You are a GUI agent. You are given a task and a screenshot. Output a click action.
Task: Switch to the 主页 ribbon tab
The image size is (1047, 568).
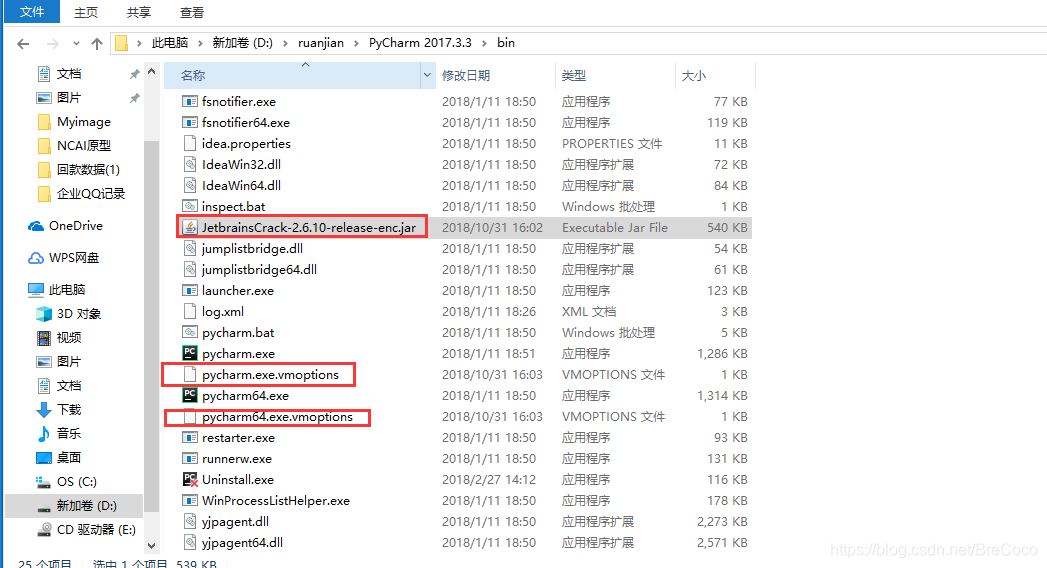pyautogui.click(x=85, y=12)
